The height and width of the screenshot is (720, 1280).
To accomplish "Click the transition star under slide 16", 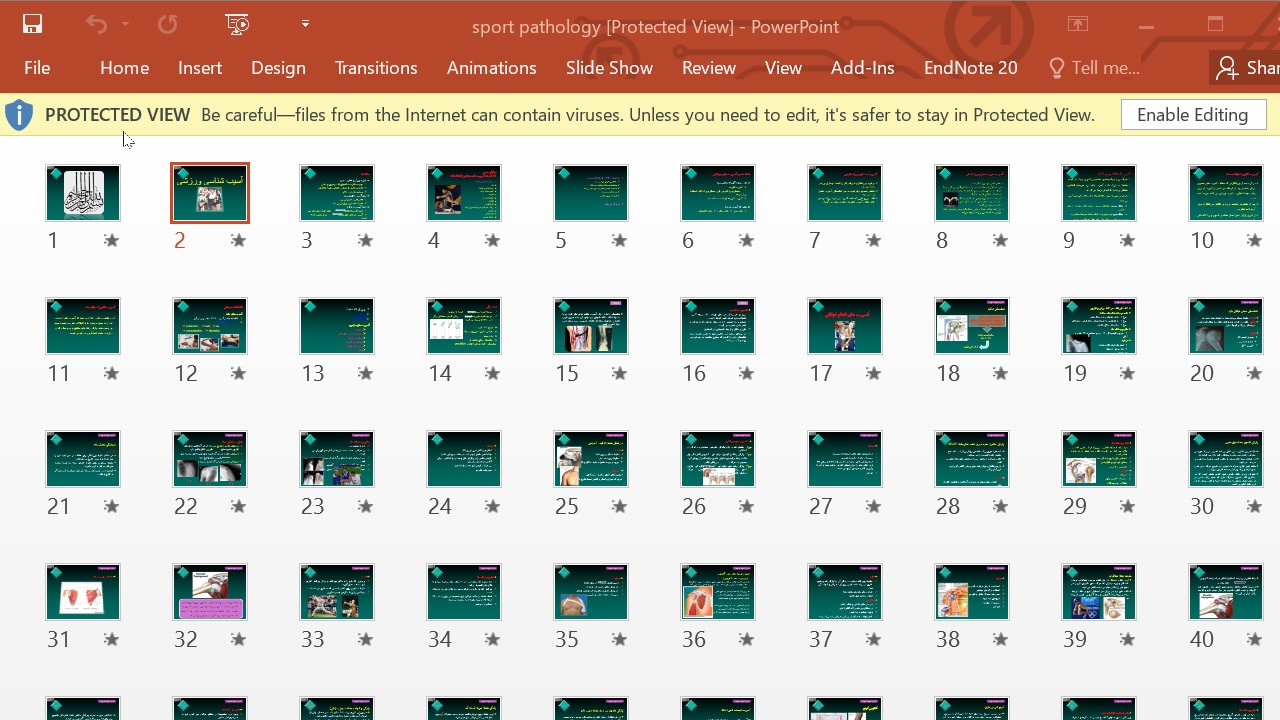I will point(746,373).
